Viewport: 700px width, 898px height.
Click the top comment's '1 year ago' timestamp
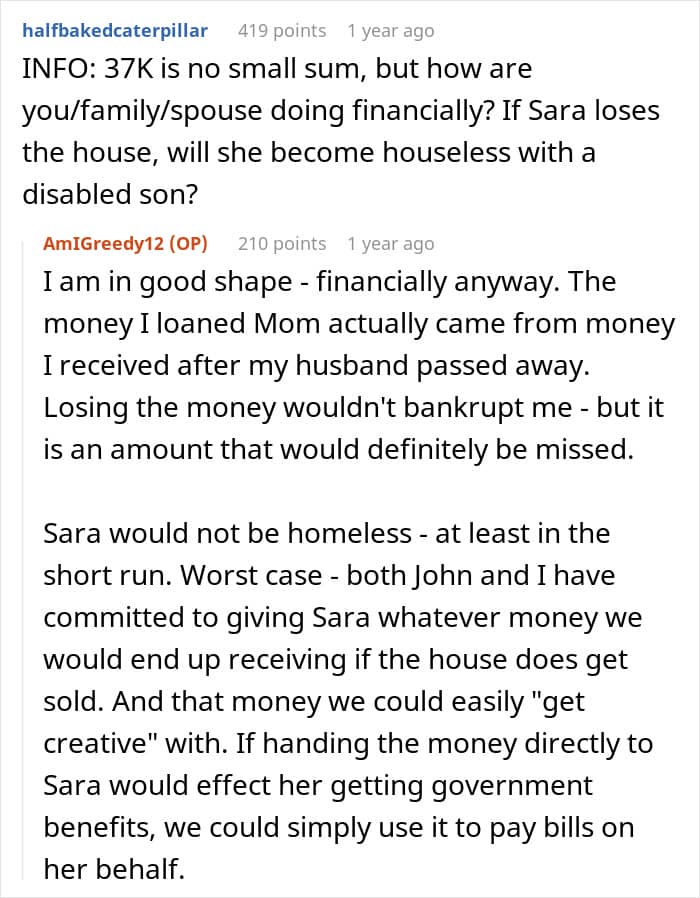[390, 31]
